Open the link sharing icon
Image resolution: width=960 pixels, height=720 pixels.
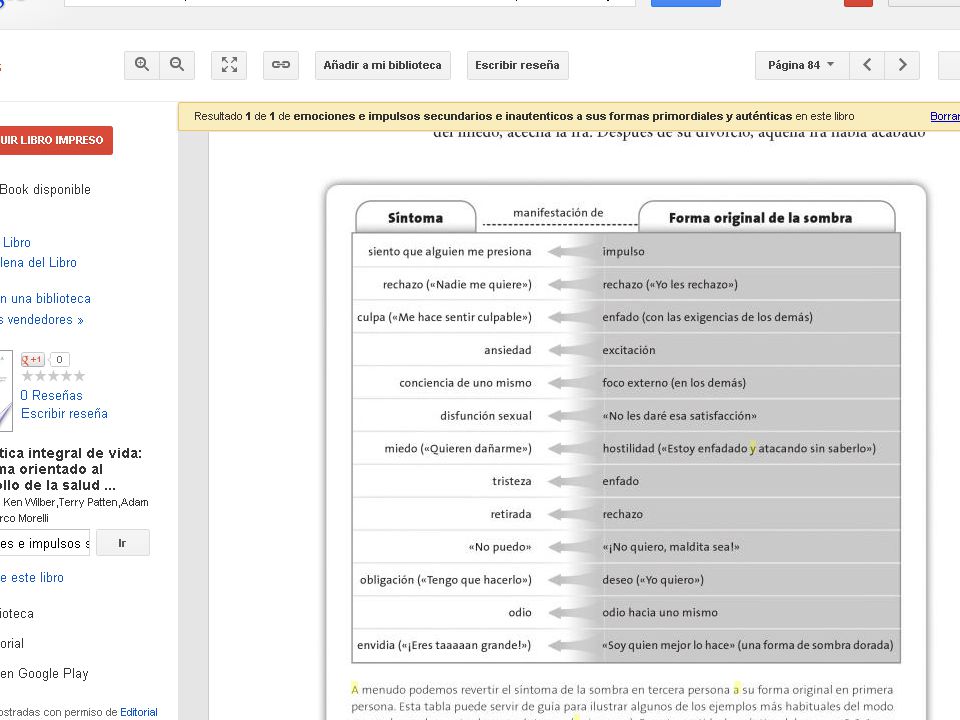coord(281,65)
